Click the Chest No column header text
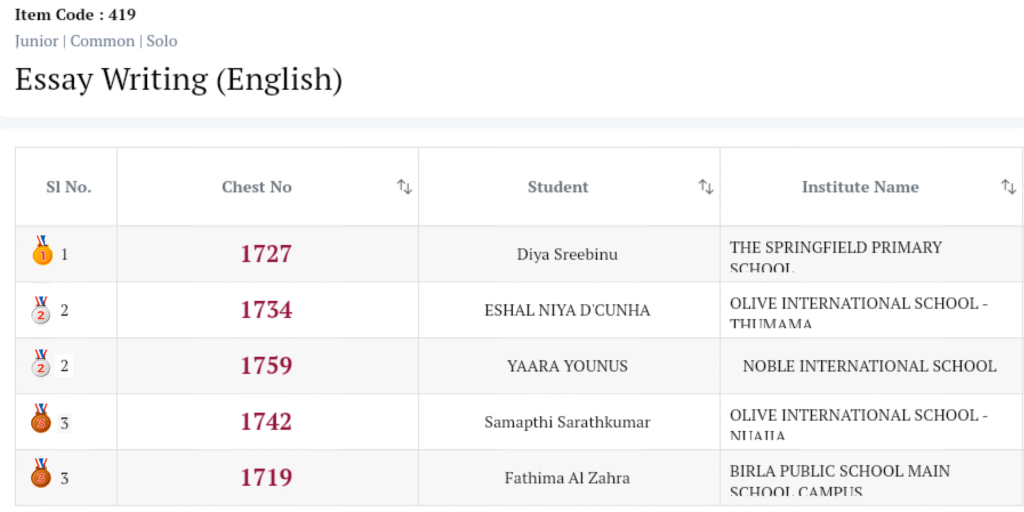The image size is (1024, 512). pyautogui.click(x=257, y=187)
